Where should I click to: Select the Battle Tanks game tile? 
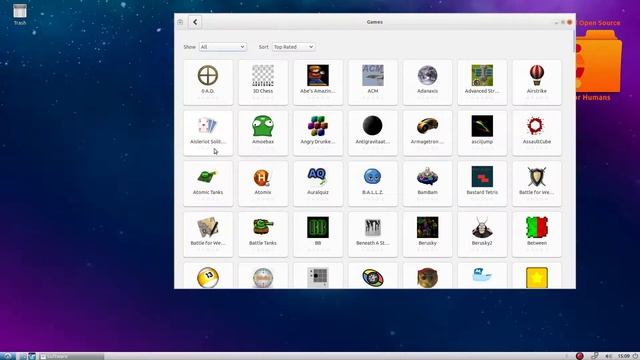click(x=263, y=234)
